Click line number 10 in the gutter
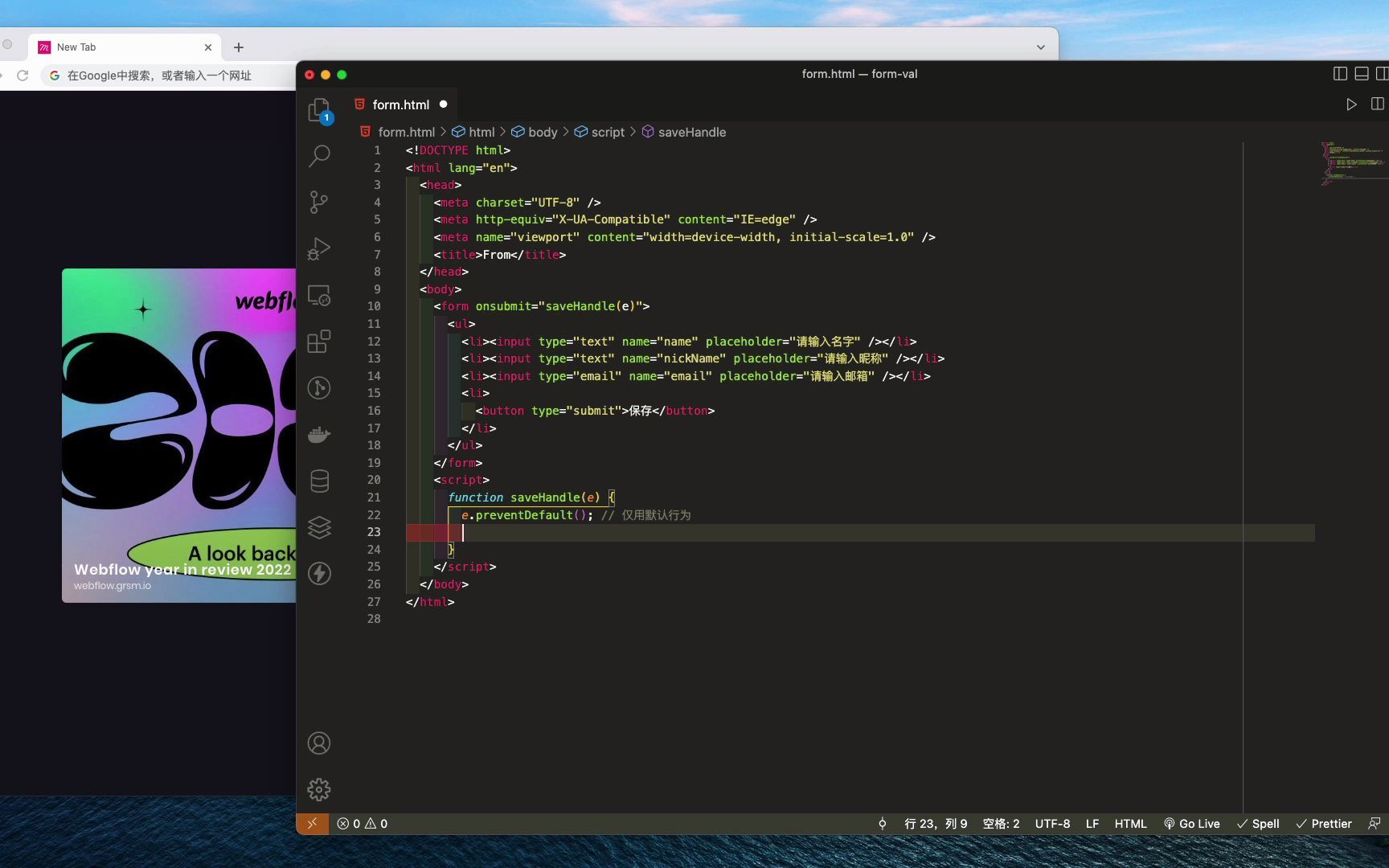This screenshot has height=868, width=1389. pyautogui.click(x=374, y=306)
